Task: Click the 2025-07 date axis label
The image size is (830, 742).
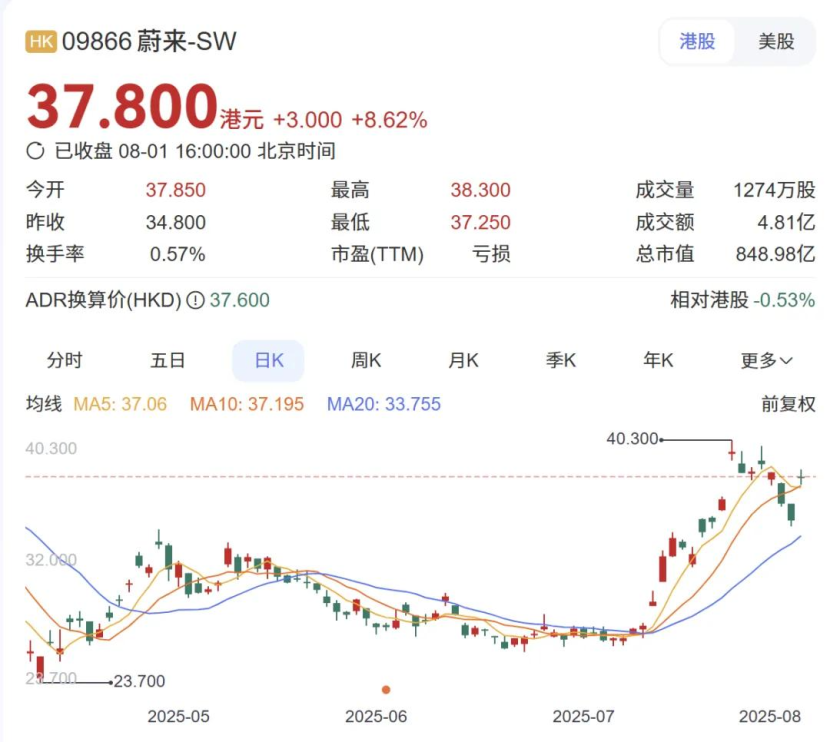Action: click(583, 717)
